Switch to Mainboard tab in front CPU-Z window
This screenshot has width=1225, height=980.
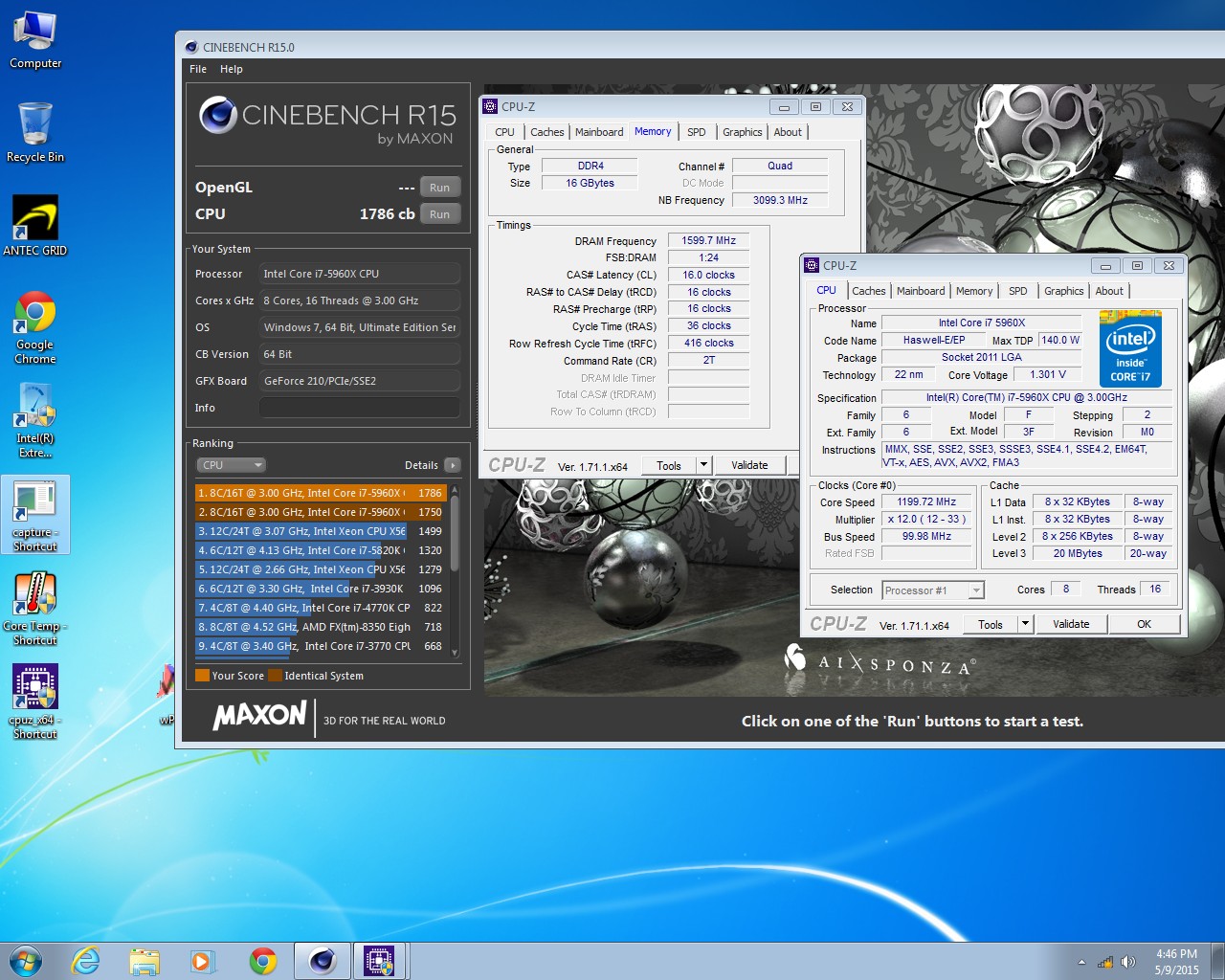click(921, 291)
